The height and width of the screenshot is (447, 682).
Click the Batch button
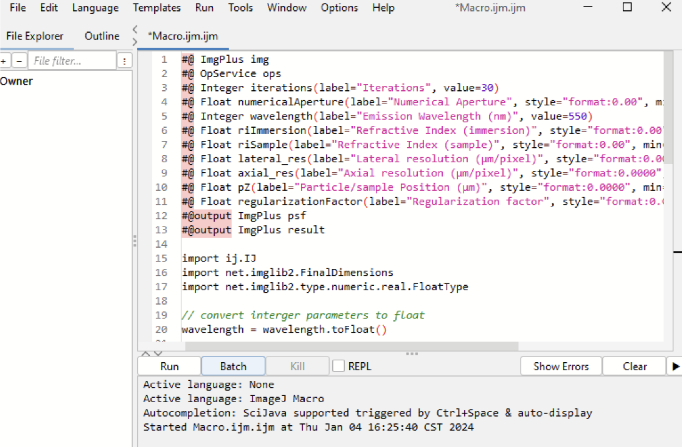click(233, 366)
